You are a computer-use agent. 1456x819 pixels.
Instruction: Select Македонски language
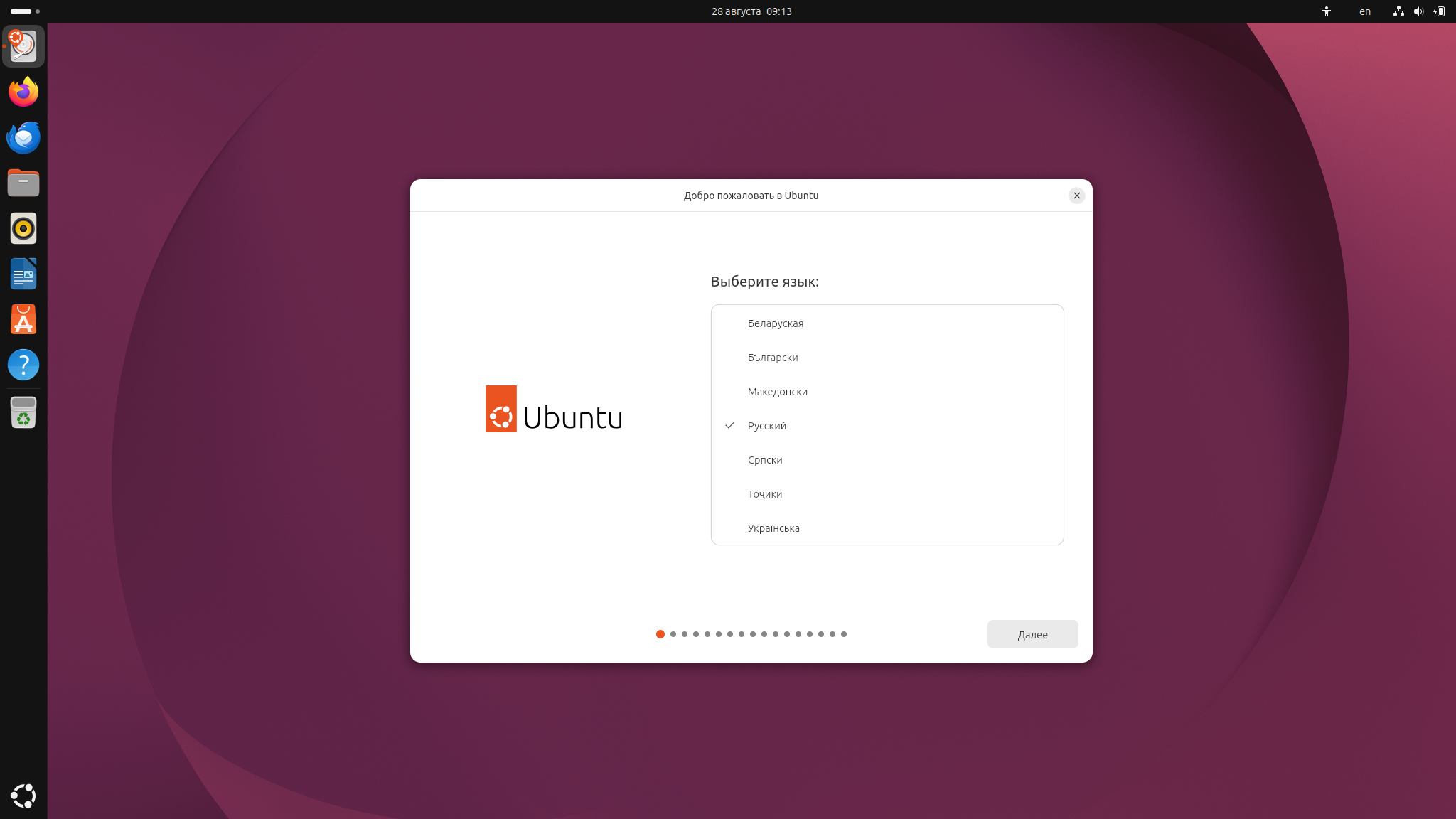(x=887, y=392)
